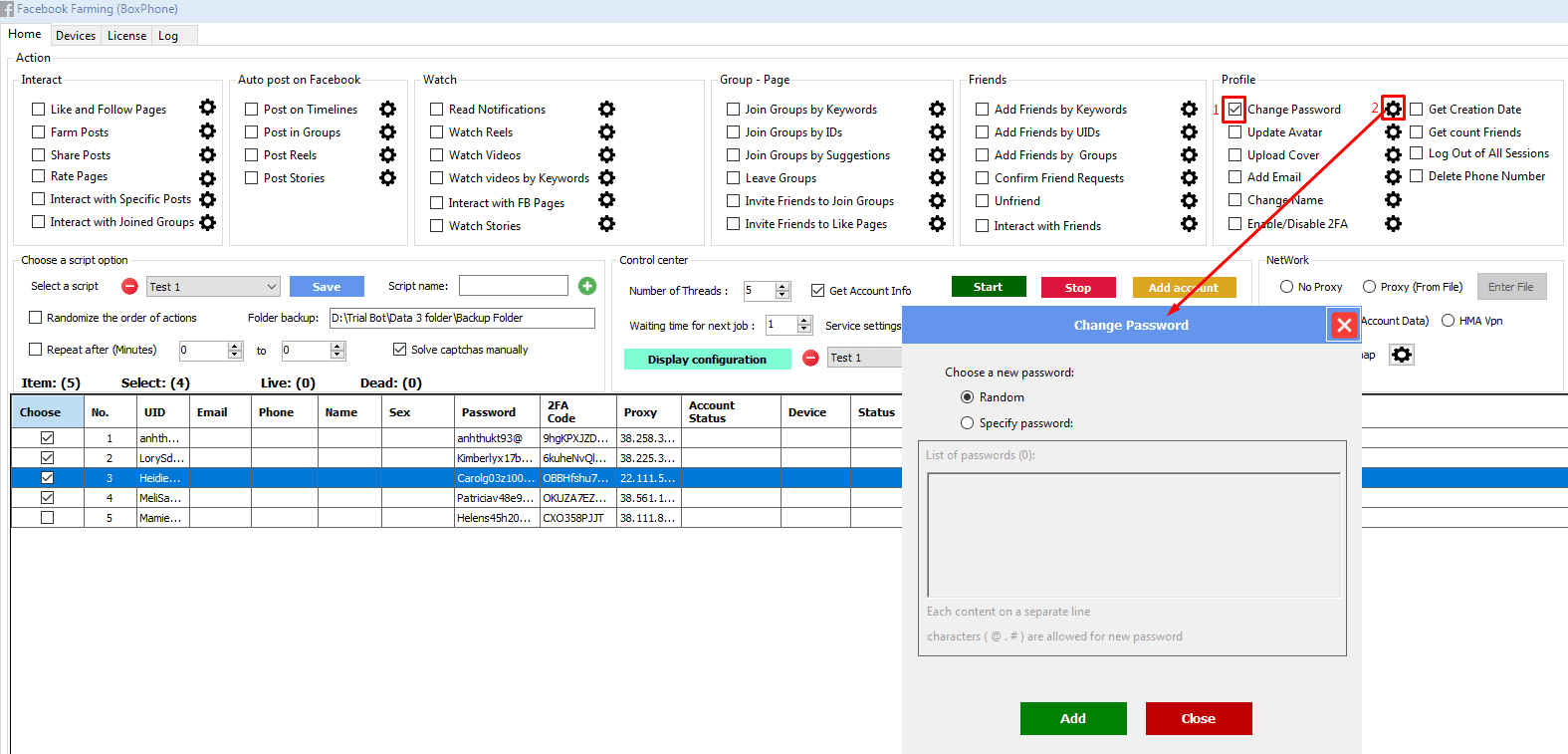Open Join Groups by Keywords gear
The height and width of the screenshot is (754, 1568).
(937, 109)
